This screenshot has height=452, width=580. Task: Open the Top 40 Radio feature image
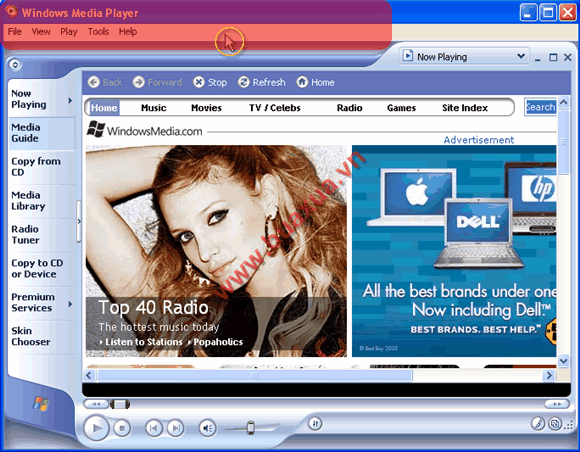click(216, 251)
